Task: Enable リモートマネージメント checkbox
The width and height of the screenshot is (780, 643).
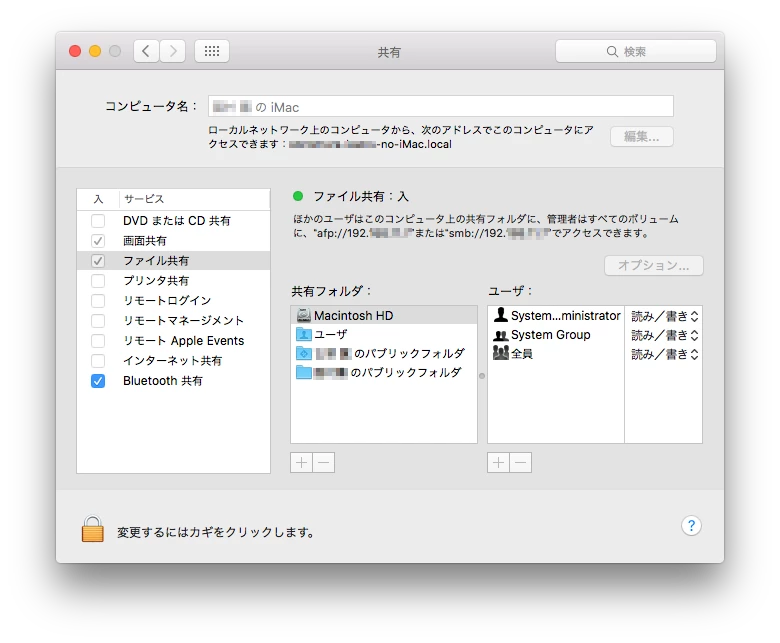Action: [98, 321]
